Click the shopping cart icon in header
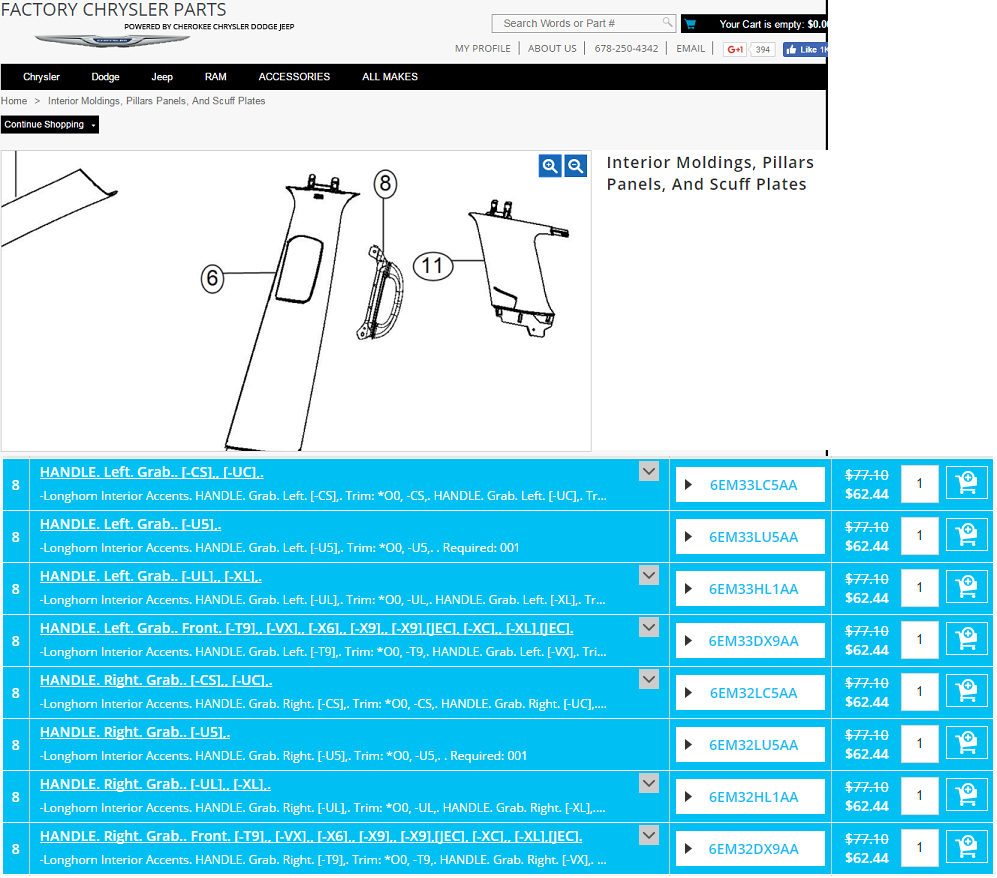 click(691, 24)
